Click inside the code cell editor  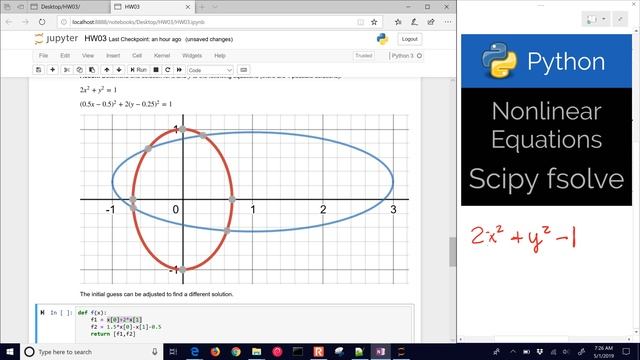coord(244,323)
